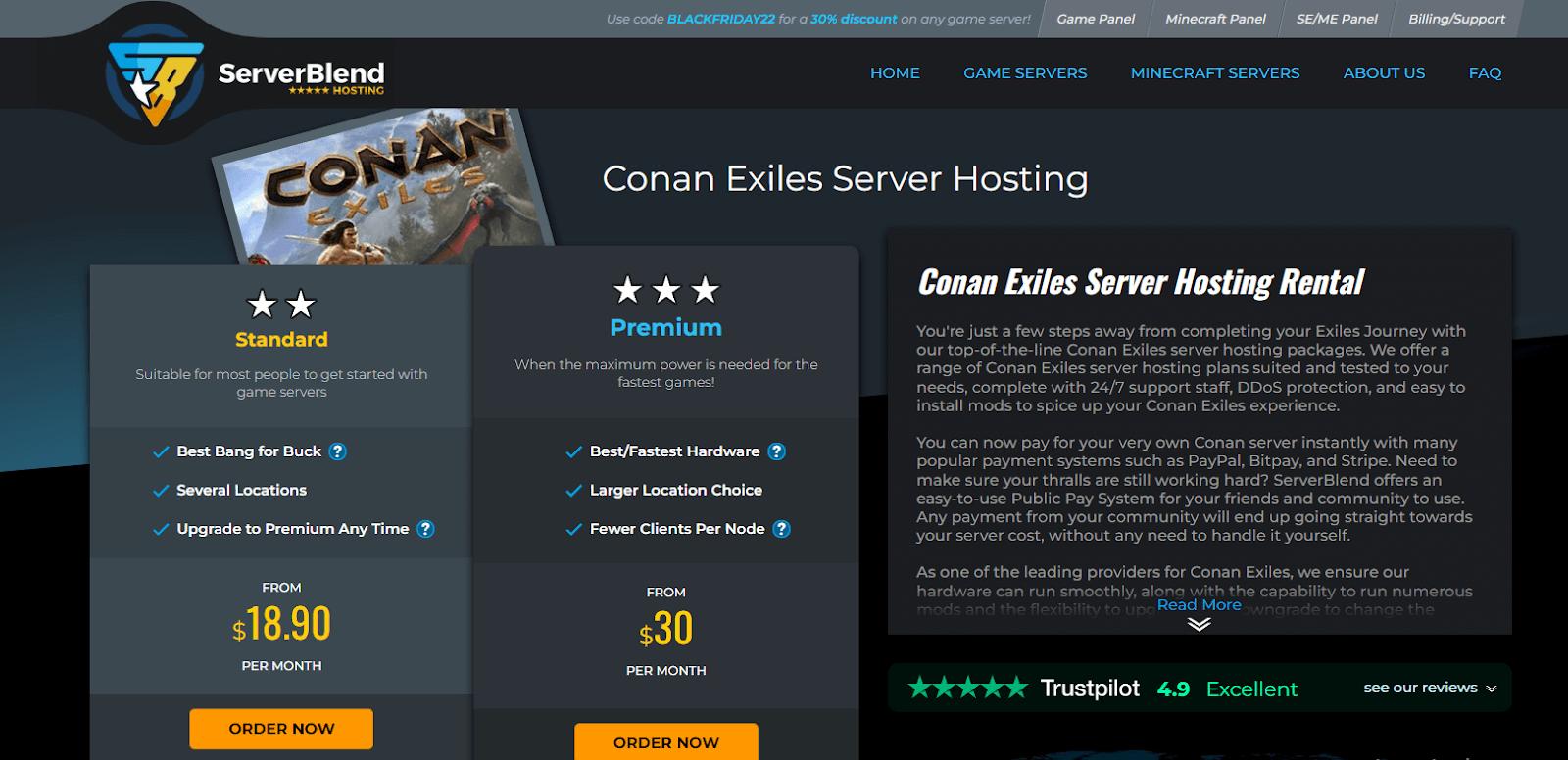Switch to the Game Panel tab

(1096, 19)
